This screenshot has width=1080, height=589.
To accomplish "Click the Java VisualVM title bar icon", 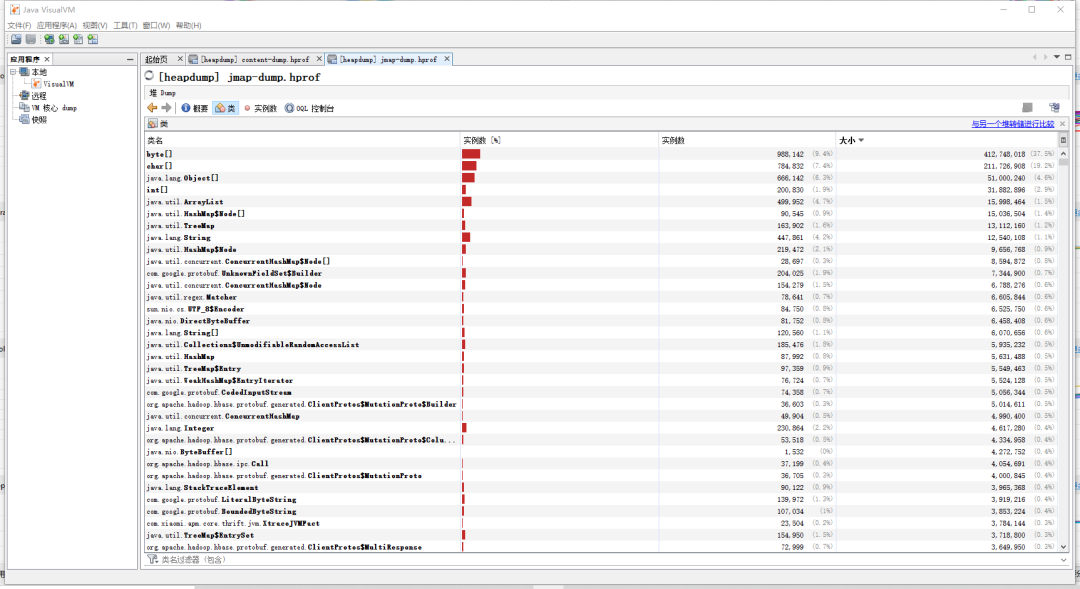I will point(14,10).
